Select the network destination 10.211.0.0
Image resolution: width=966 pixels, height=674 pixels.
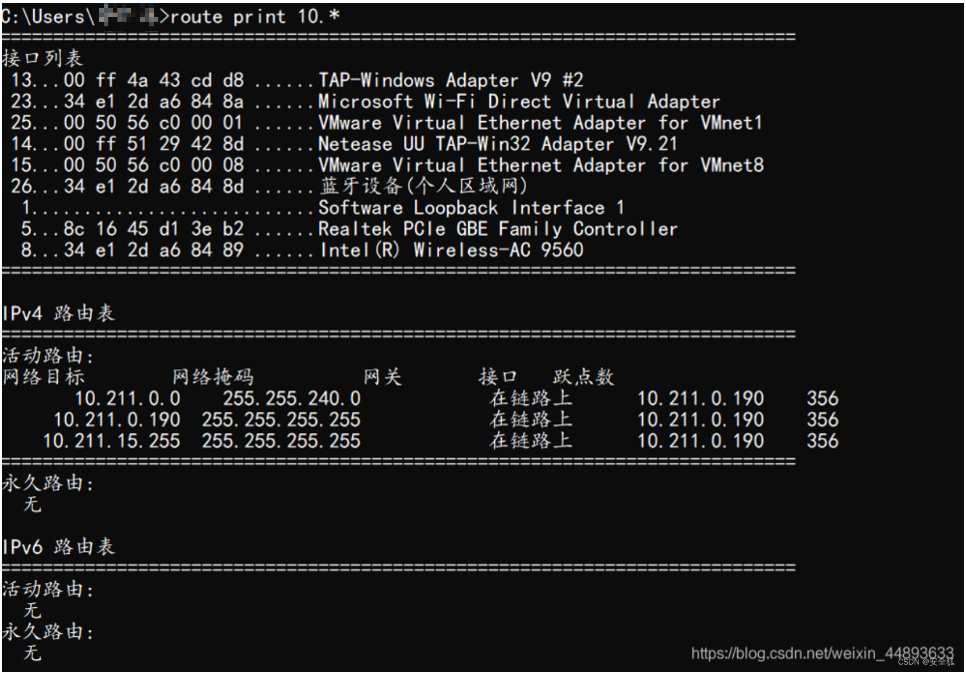click(x=128, y=399)
